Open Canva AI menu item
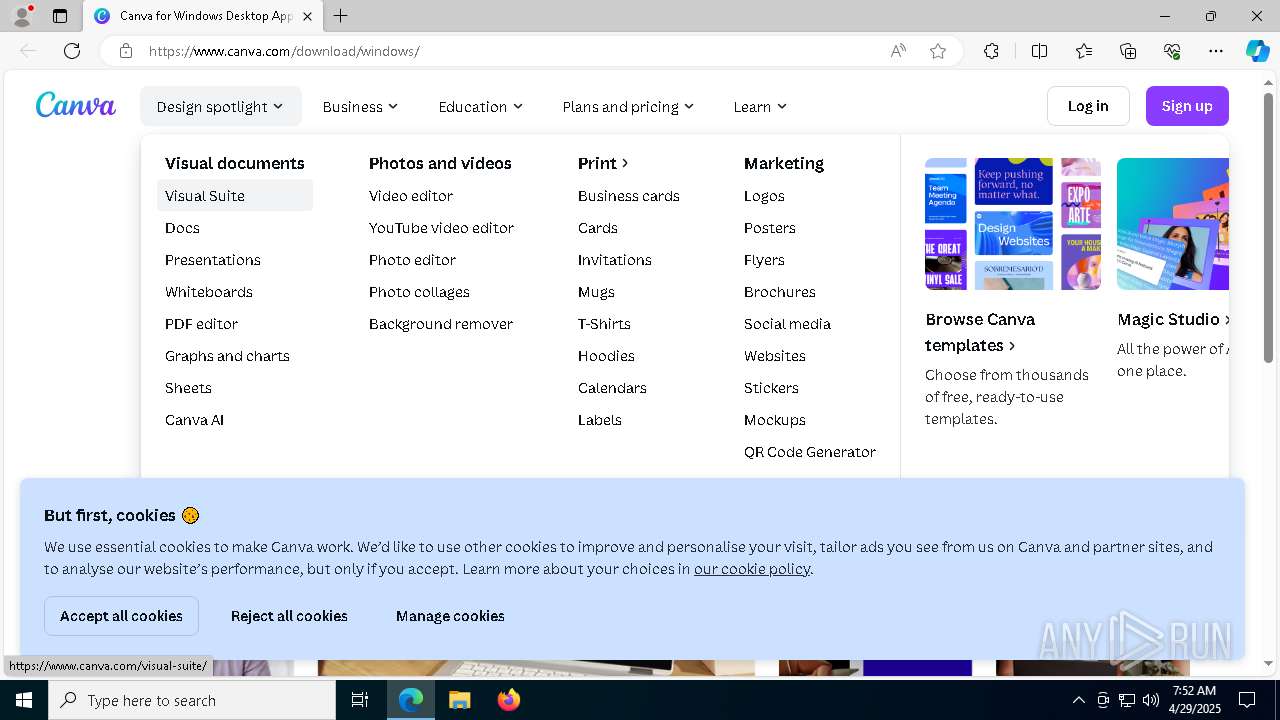The height and width of the screenshot is (720, 1280). (194, 420)
